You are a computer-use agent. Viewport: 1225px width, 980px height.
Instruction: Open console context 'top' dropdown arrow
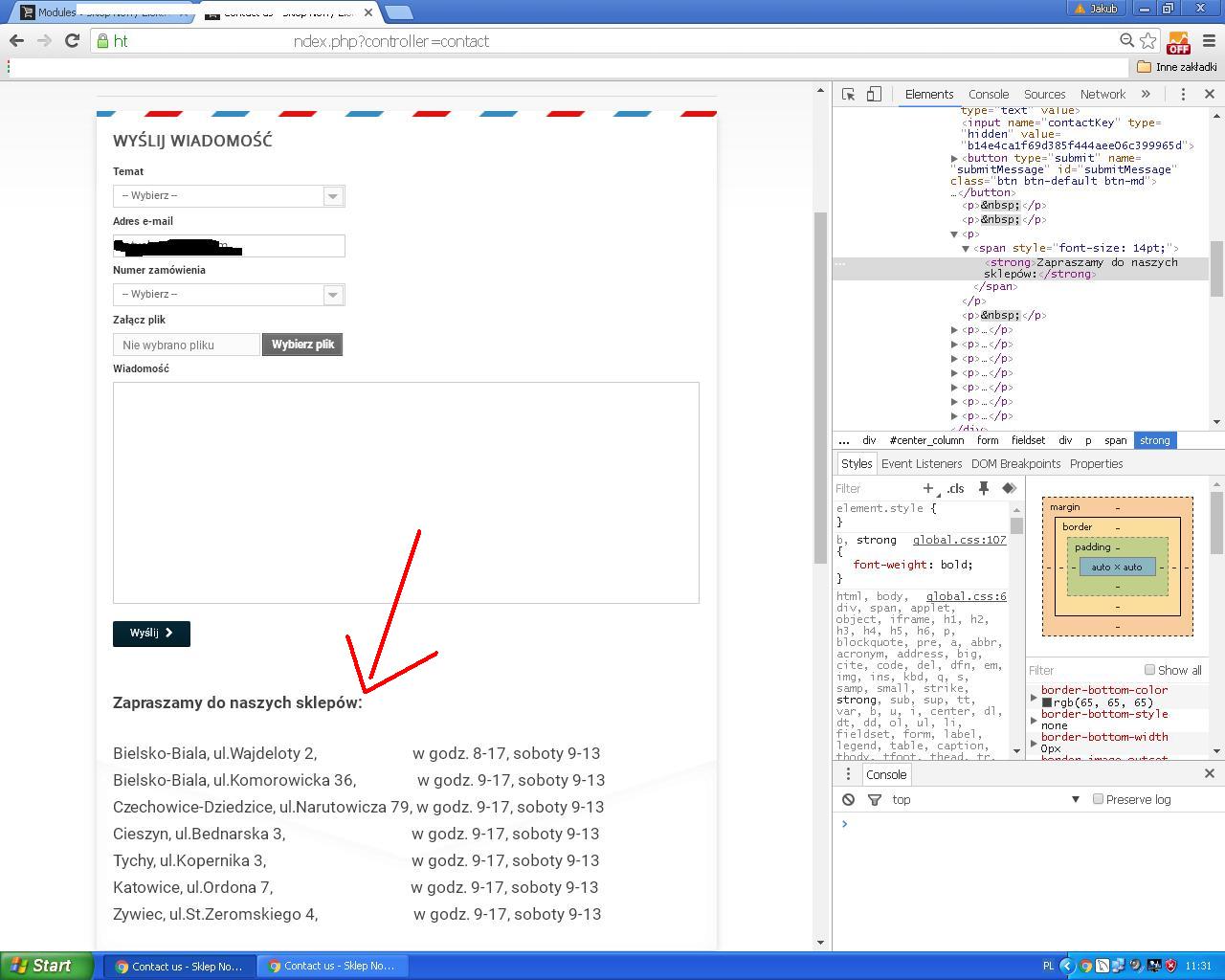click(x=1076, y=799)
